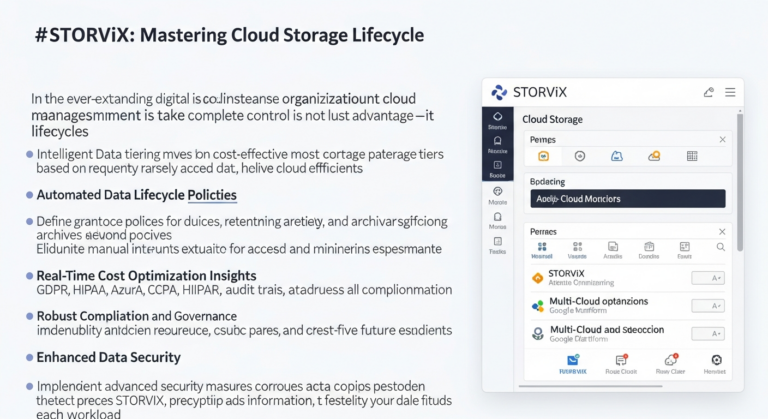The width and height of the screenshot is (768, 419).
Task: Click the STORViX swirl logo in panel header
Action: 499,92
